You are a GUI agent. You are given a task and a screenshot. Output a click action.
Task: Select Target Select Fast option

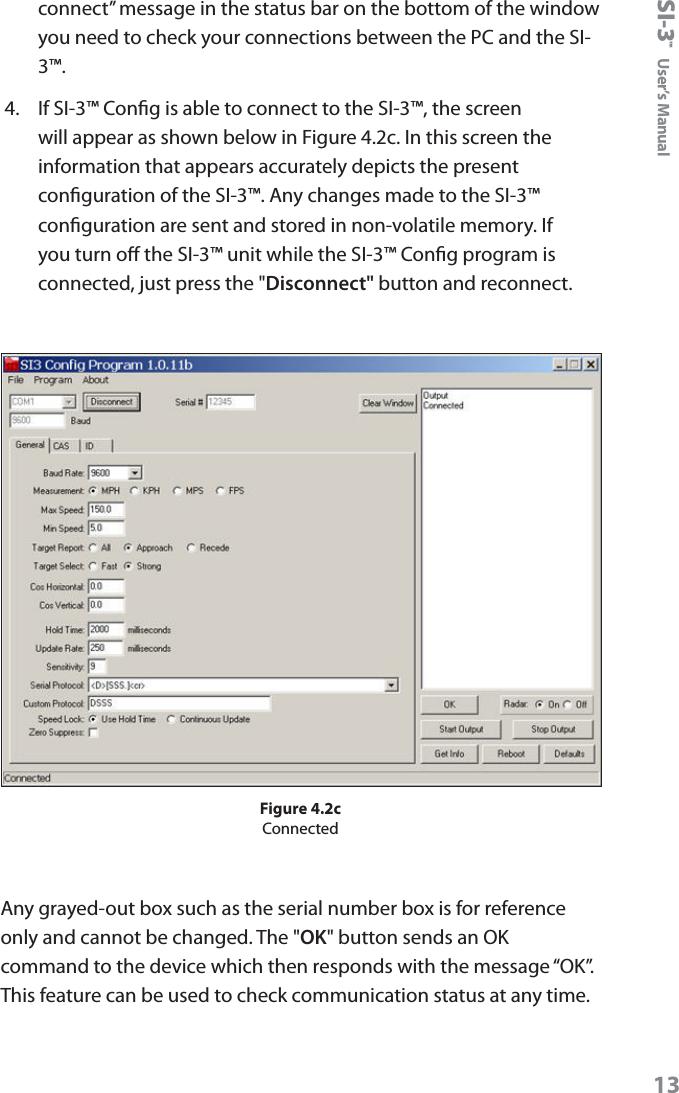pyautogui.click(x=93, y=566)
